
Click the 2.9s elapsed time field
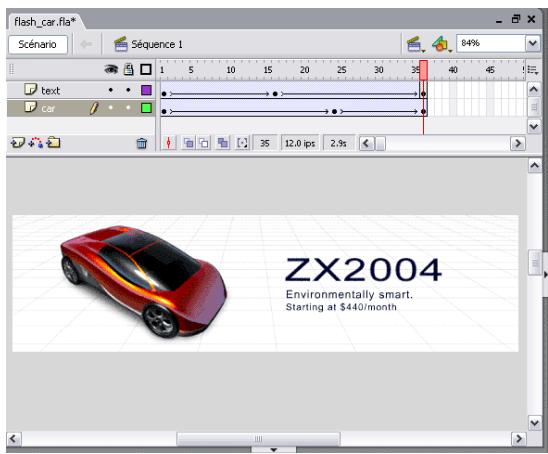338,143
